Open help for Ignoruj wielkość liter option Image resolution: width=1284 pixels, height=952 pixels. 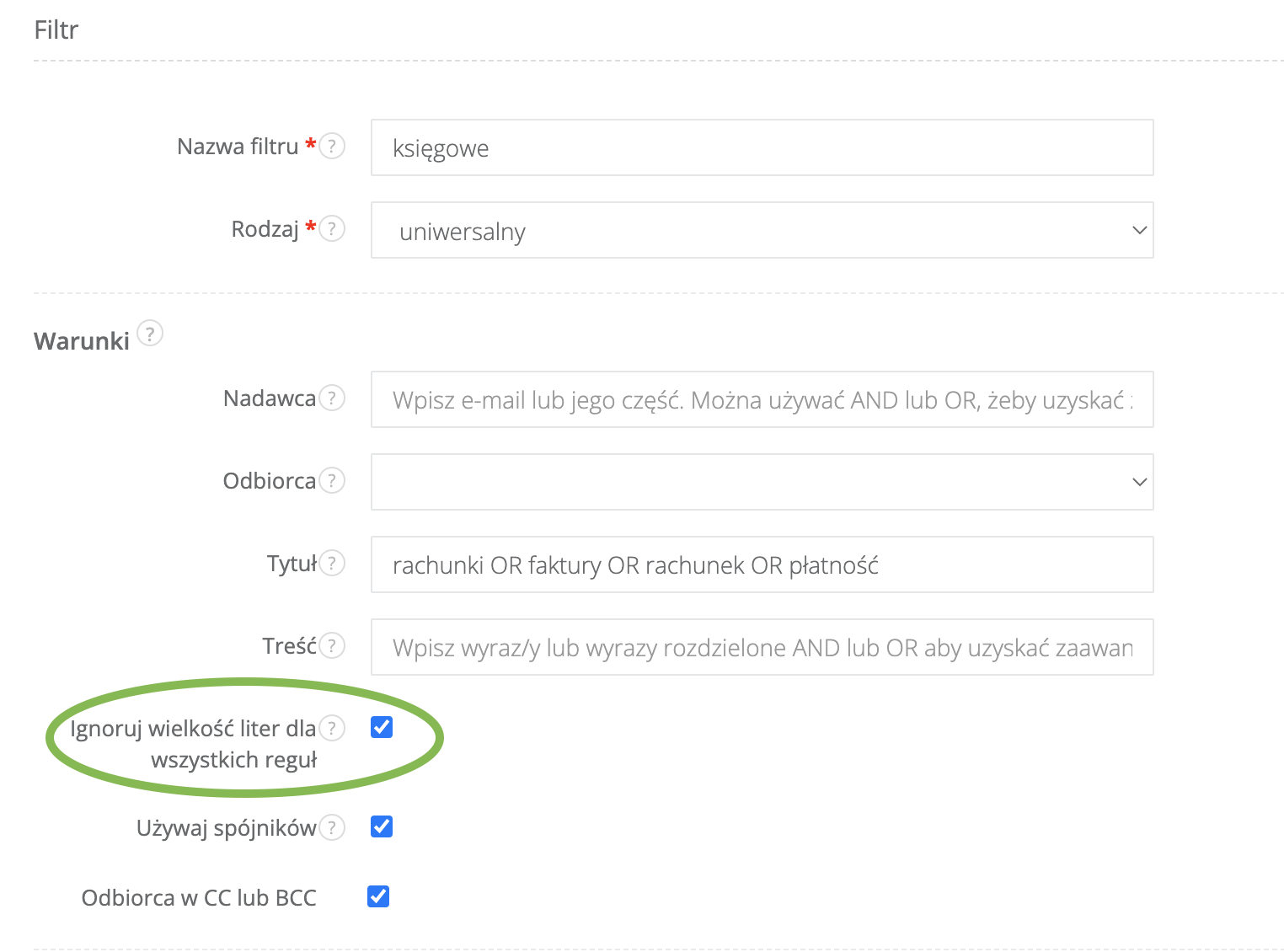332,728
